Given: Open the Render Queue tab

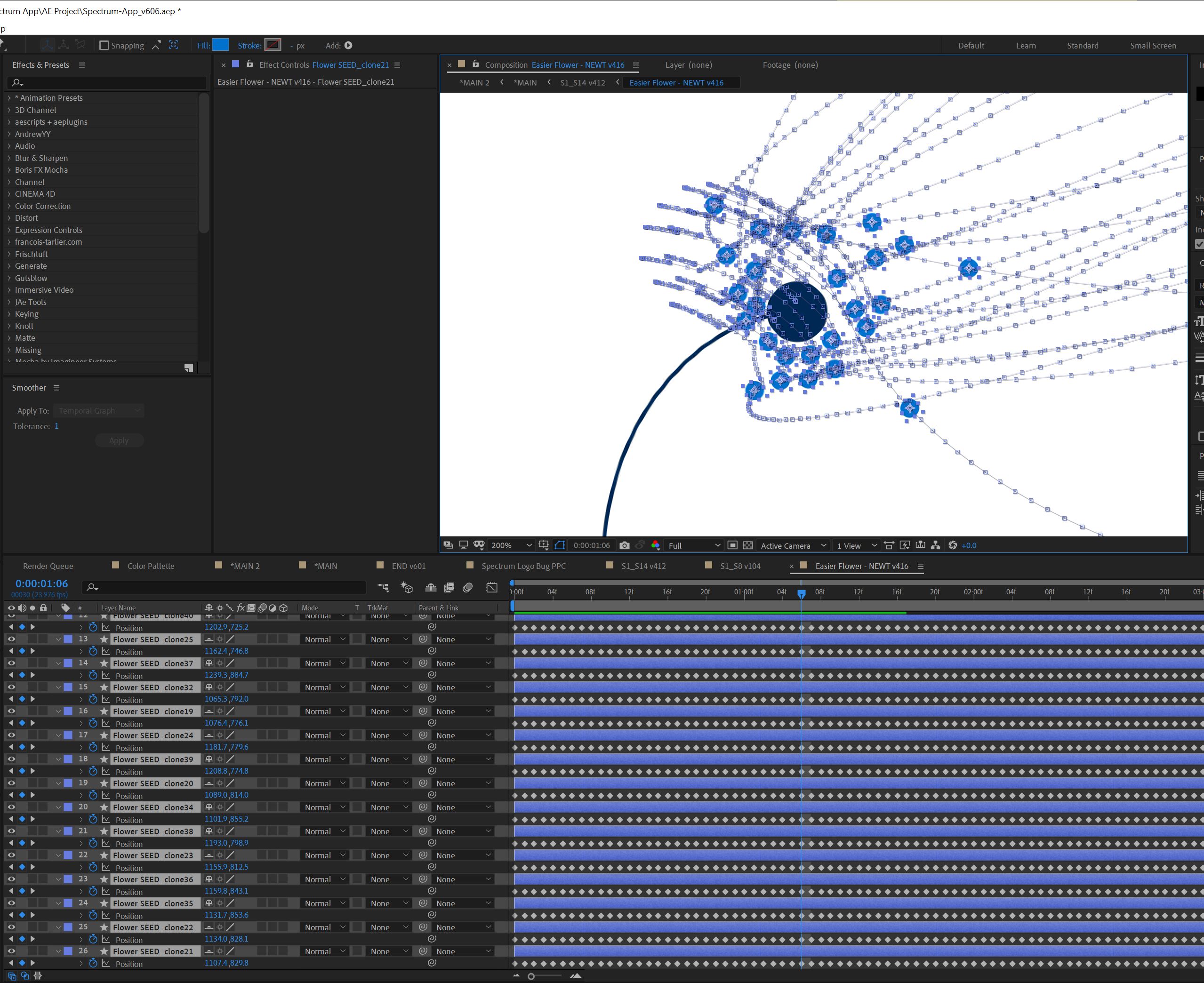Looking at the screenshot, I should pyautogui.click(x=48, y=566).
